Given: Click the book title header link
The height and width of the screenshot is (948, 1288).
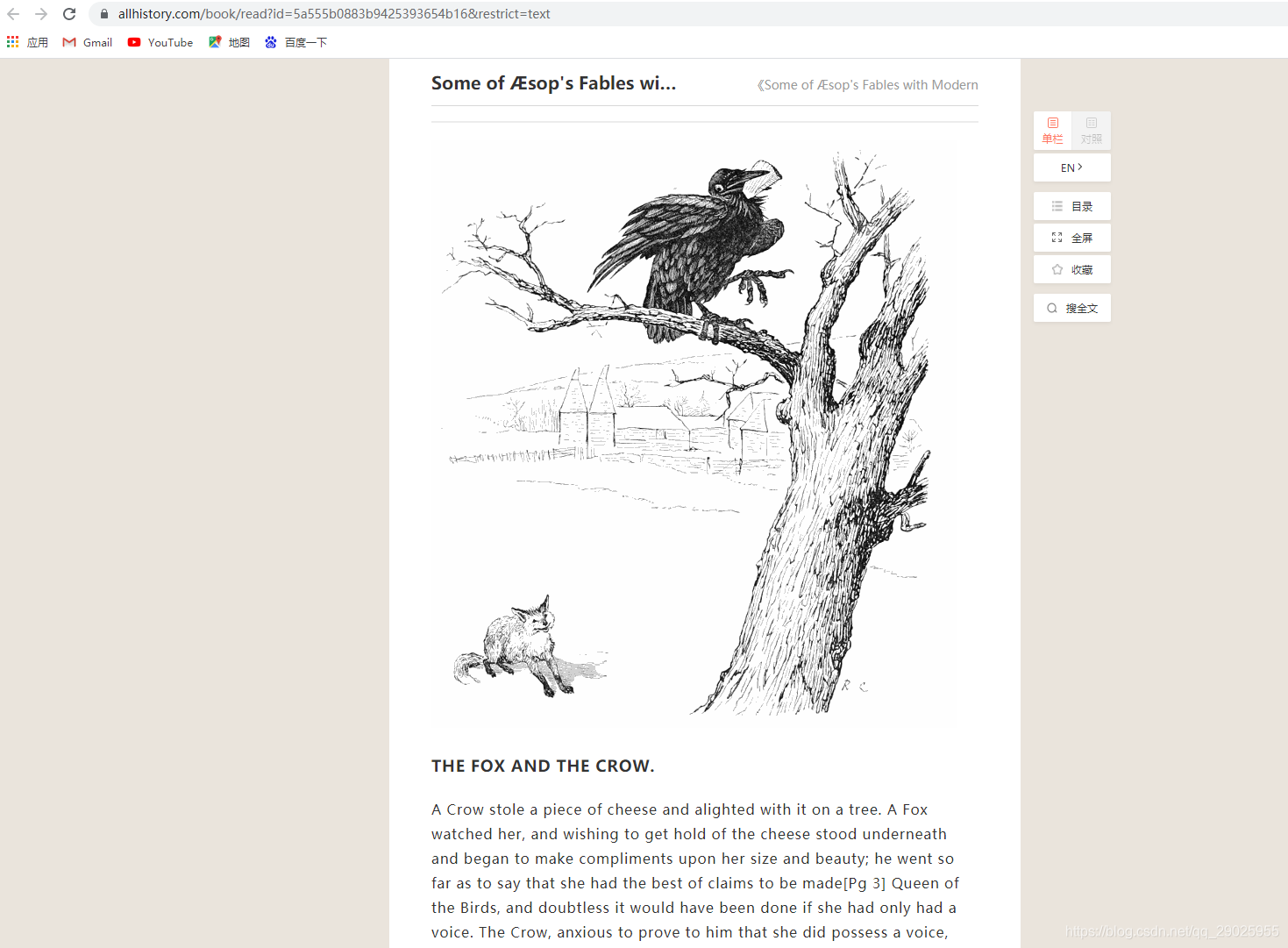Looking at the screenshot, I should click(868, 85).
